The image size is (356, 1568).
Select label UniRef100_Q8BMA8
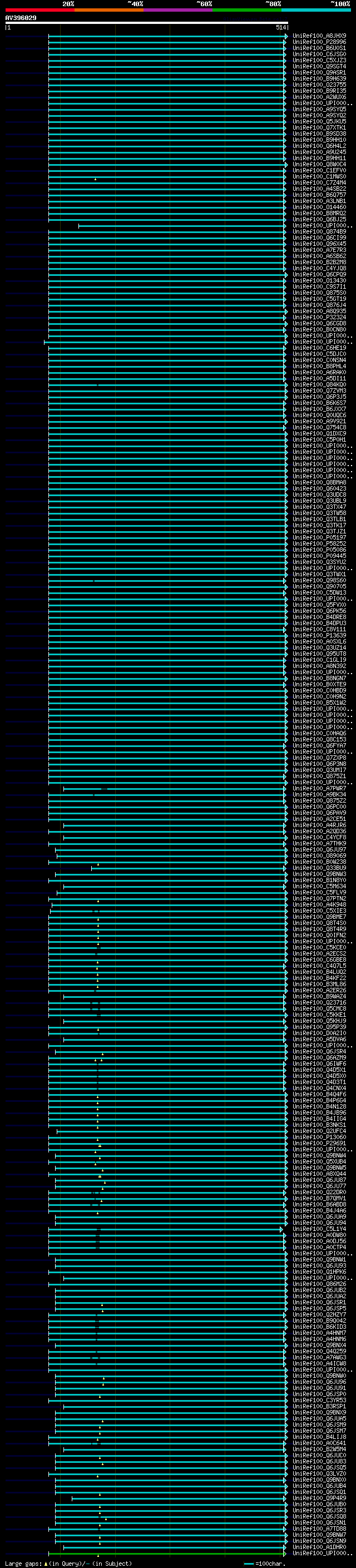pos(319,482)
